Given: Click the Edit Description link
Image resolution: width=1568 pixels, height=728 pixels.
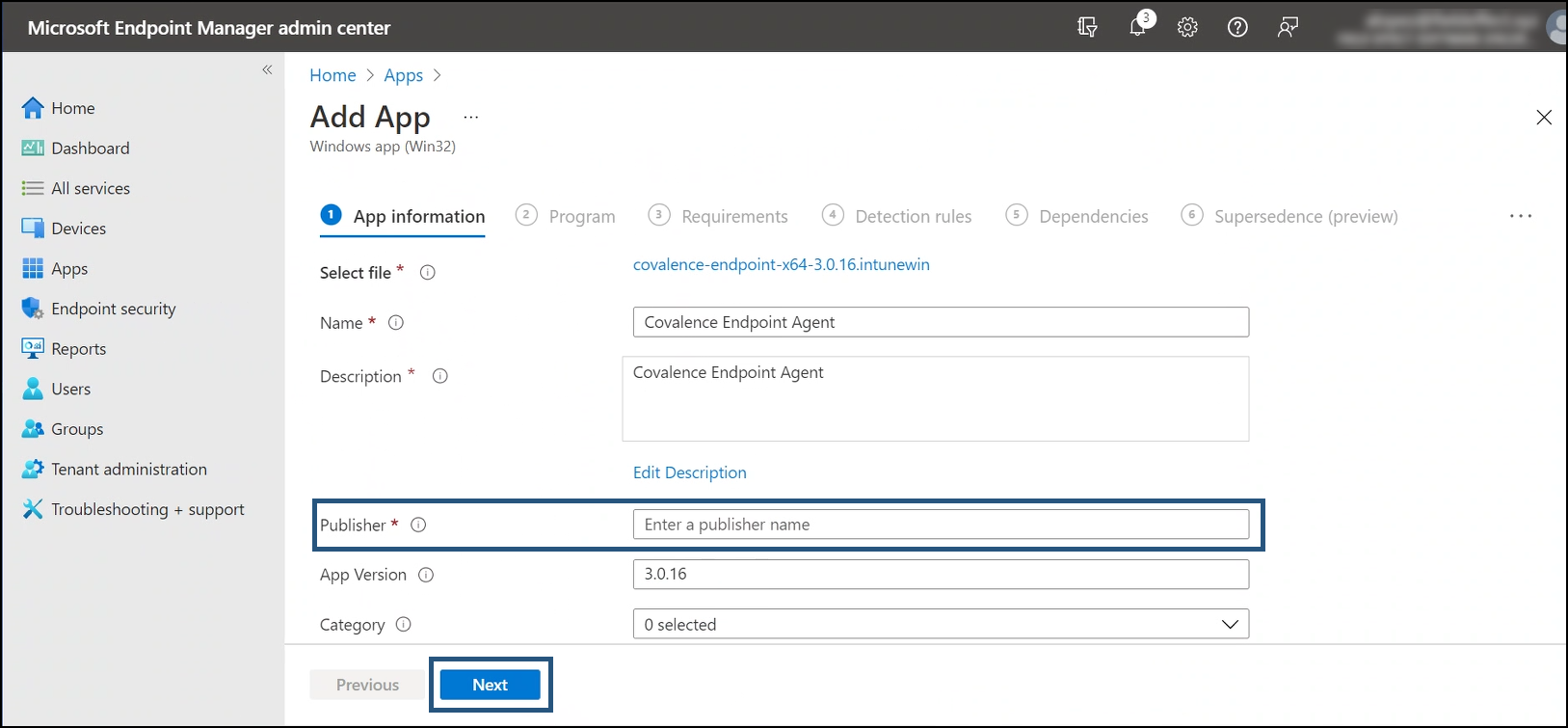Looking at the screenshot, I should pos(690,472).
